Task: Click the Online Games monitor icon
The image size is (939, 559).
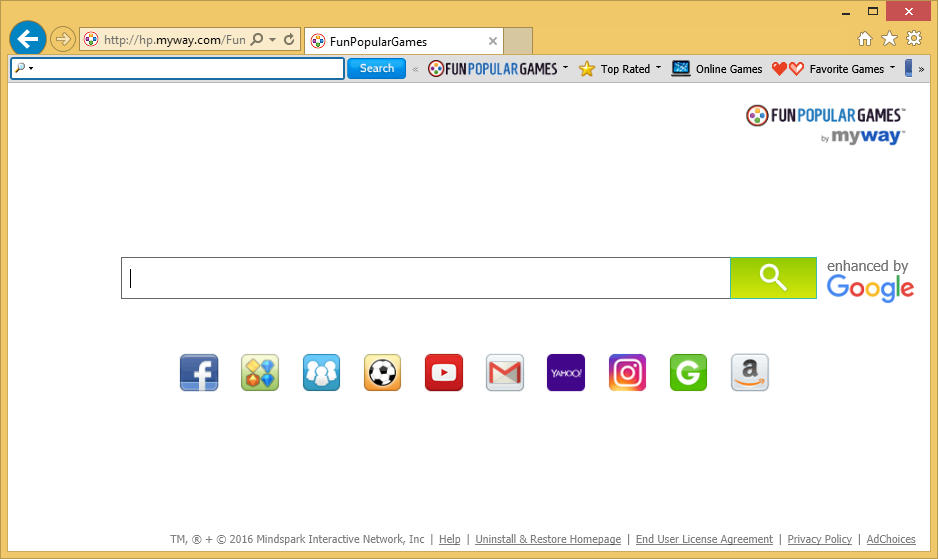Action: (x=681, y=68)
